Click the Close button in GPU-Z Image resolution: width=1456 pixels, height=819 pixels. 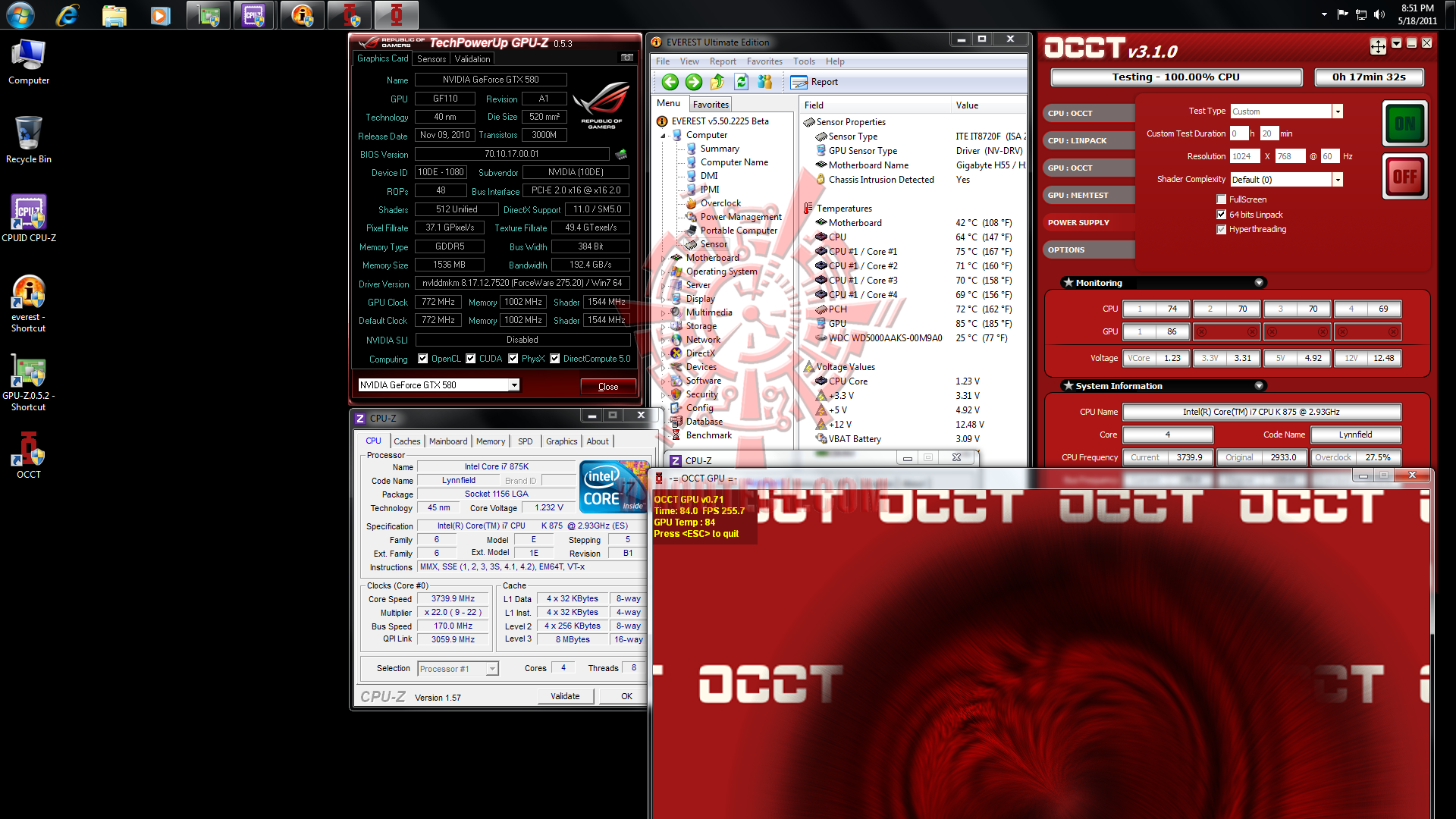click(x=608, y=387)
